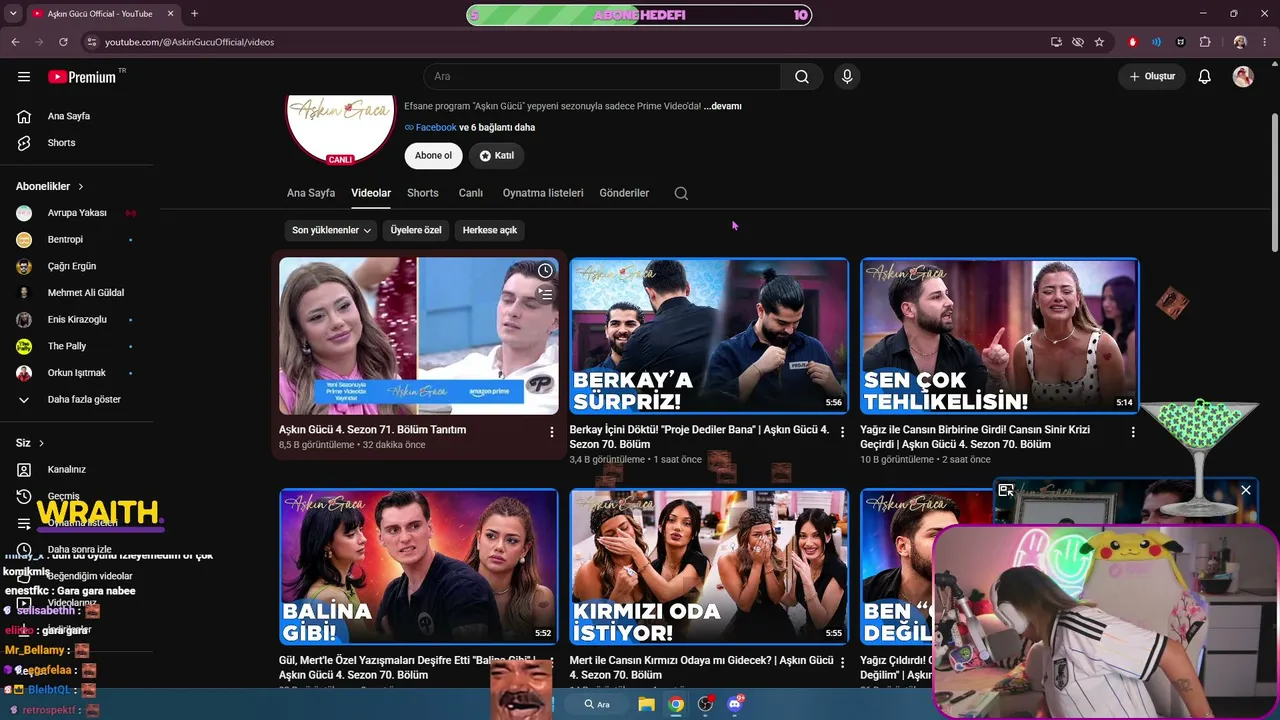1280x720 pixels.
Task: Open the Chrome profile avatar
Action: coord(1240,42)
